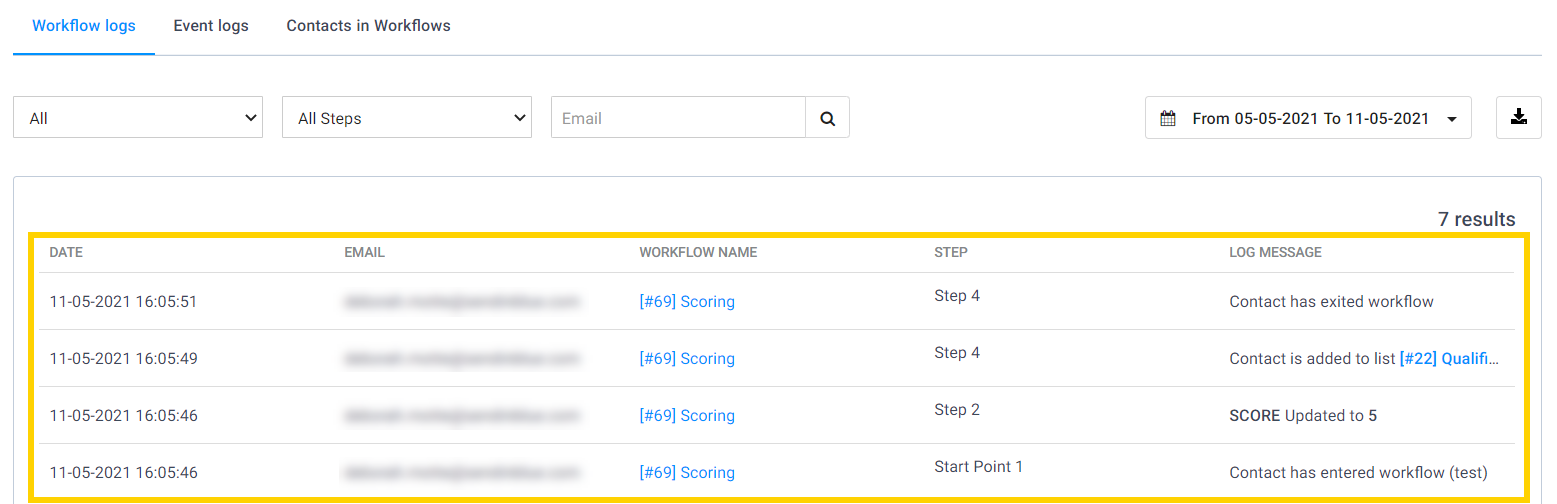The image size is (1557, 504).
Task: Click the LOG MESSAGE column header
Action: 1275,253
